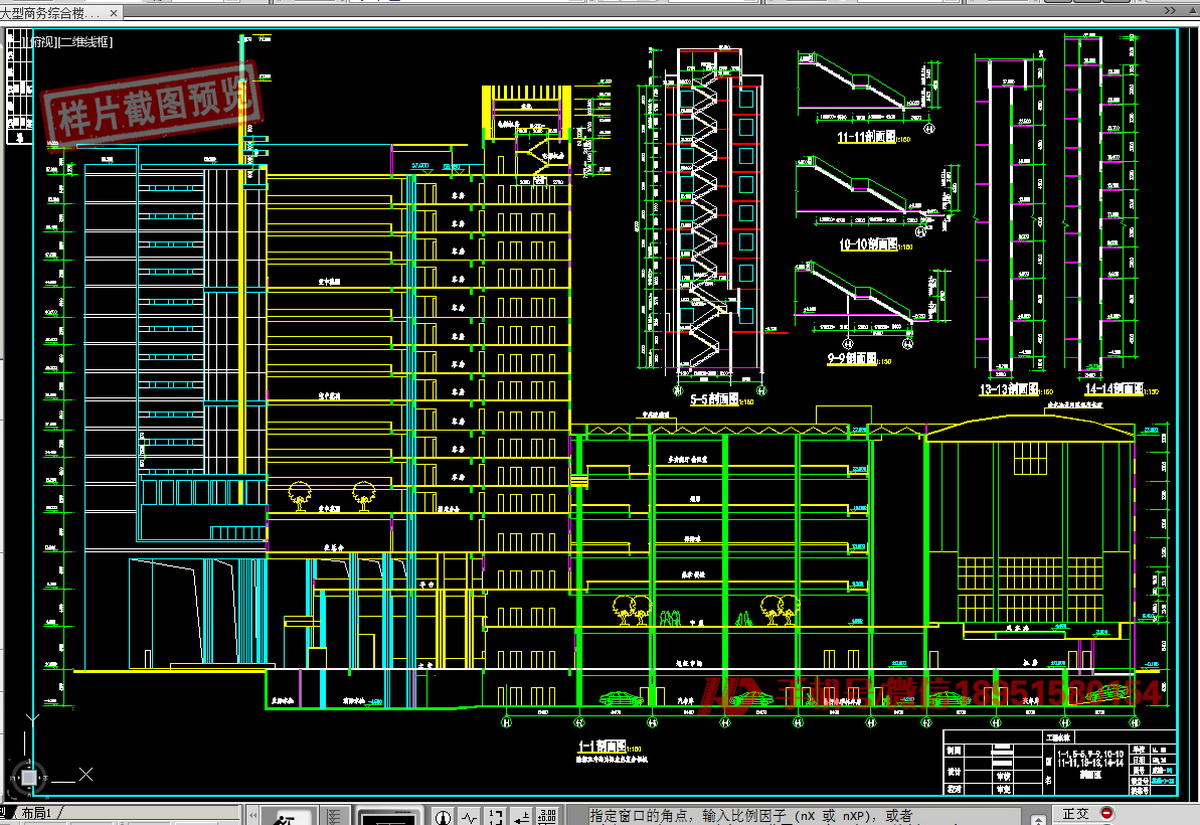
Task: Click the waveform icon in status bar
Action: coord(469,816)
